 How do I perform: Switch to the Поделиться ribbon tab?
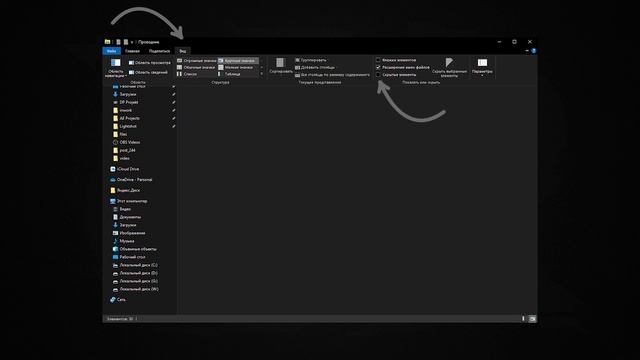[159, 51]
